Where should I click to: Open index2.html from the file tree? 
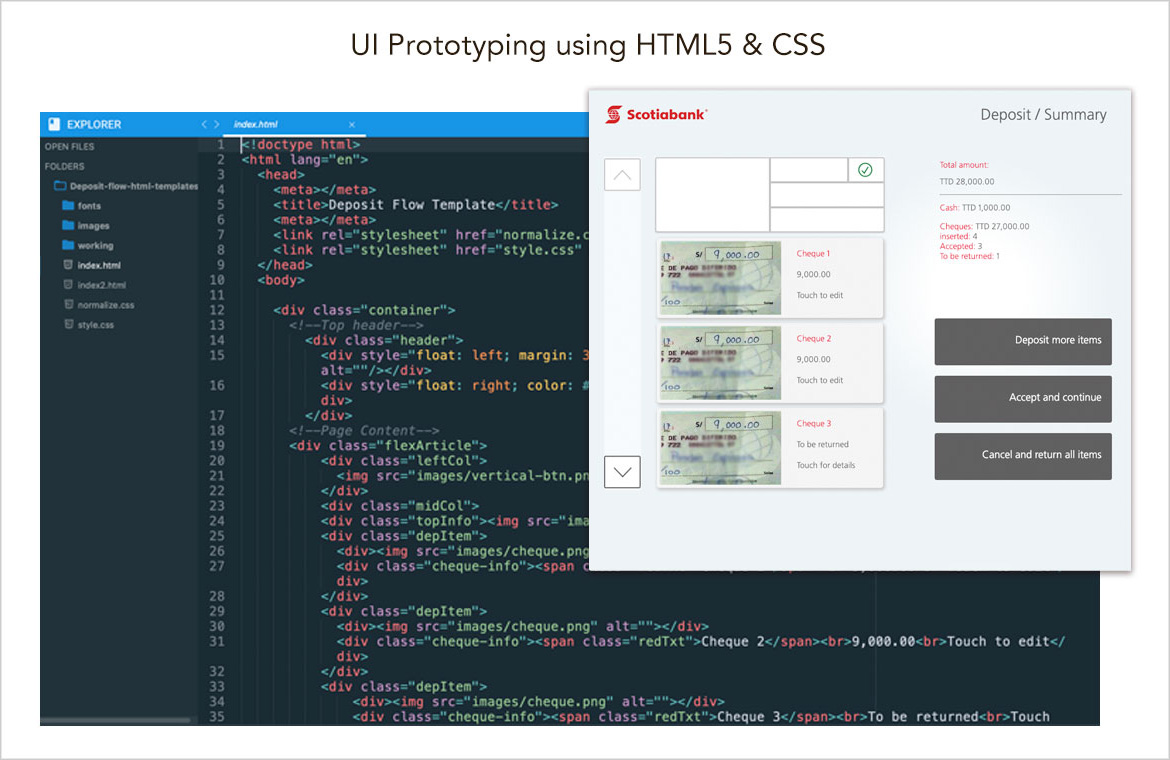100,285
